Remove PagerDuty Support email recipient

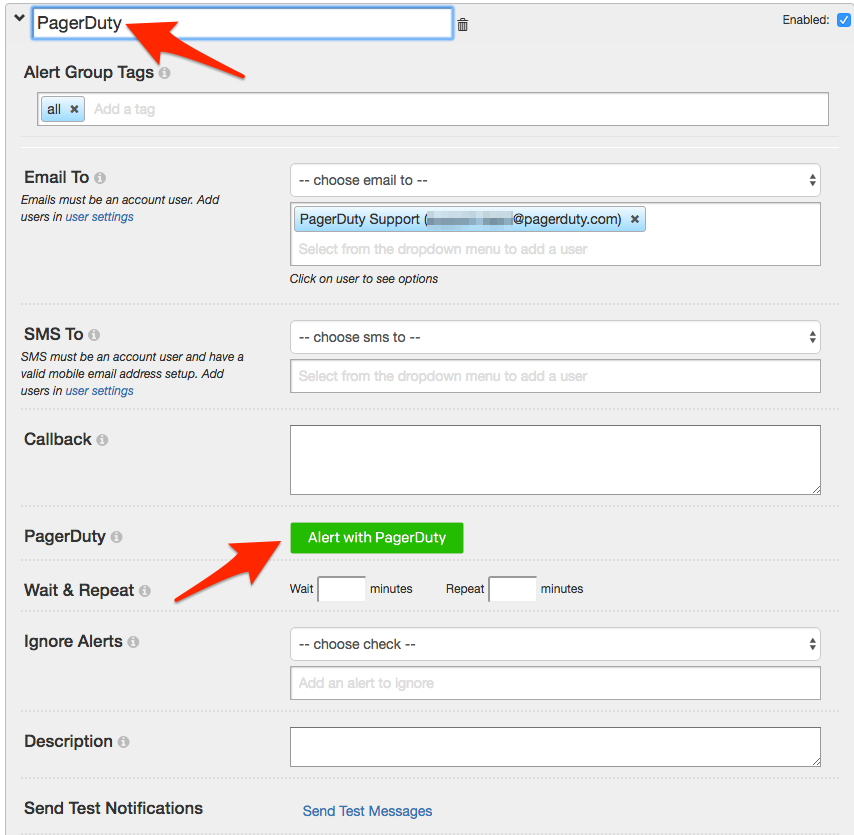pyautogui.click(x=634, y=219)
